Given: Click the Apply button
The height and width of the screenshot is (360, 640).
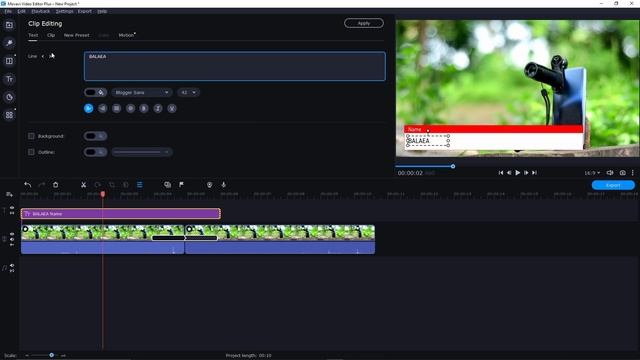Looking at the screenshot, I should pyautogui.click(x=364, y=23).
